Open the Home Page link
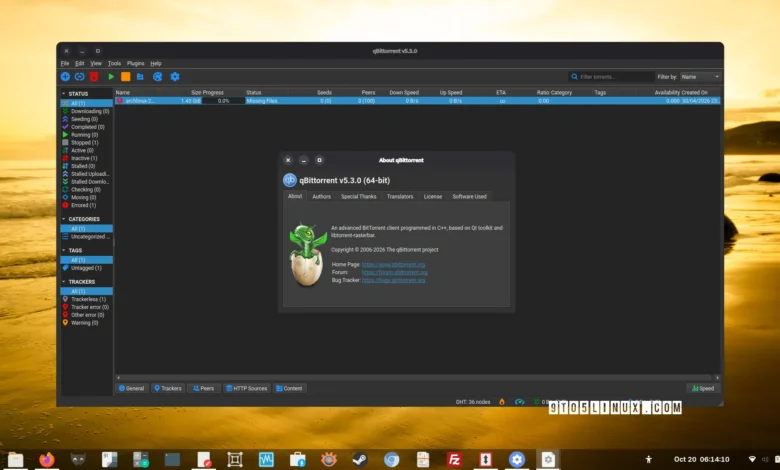This screenshot has height=470, width=780. 393,265
